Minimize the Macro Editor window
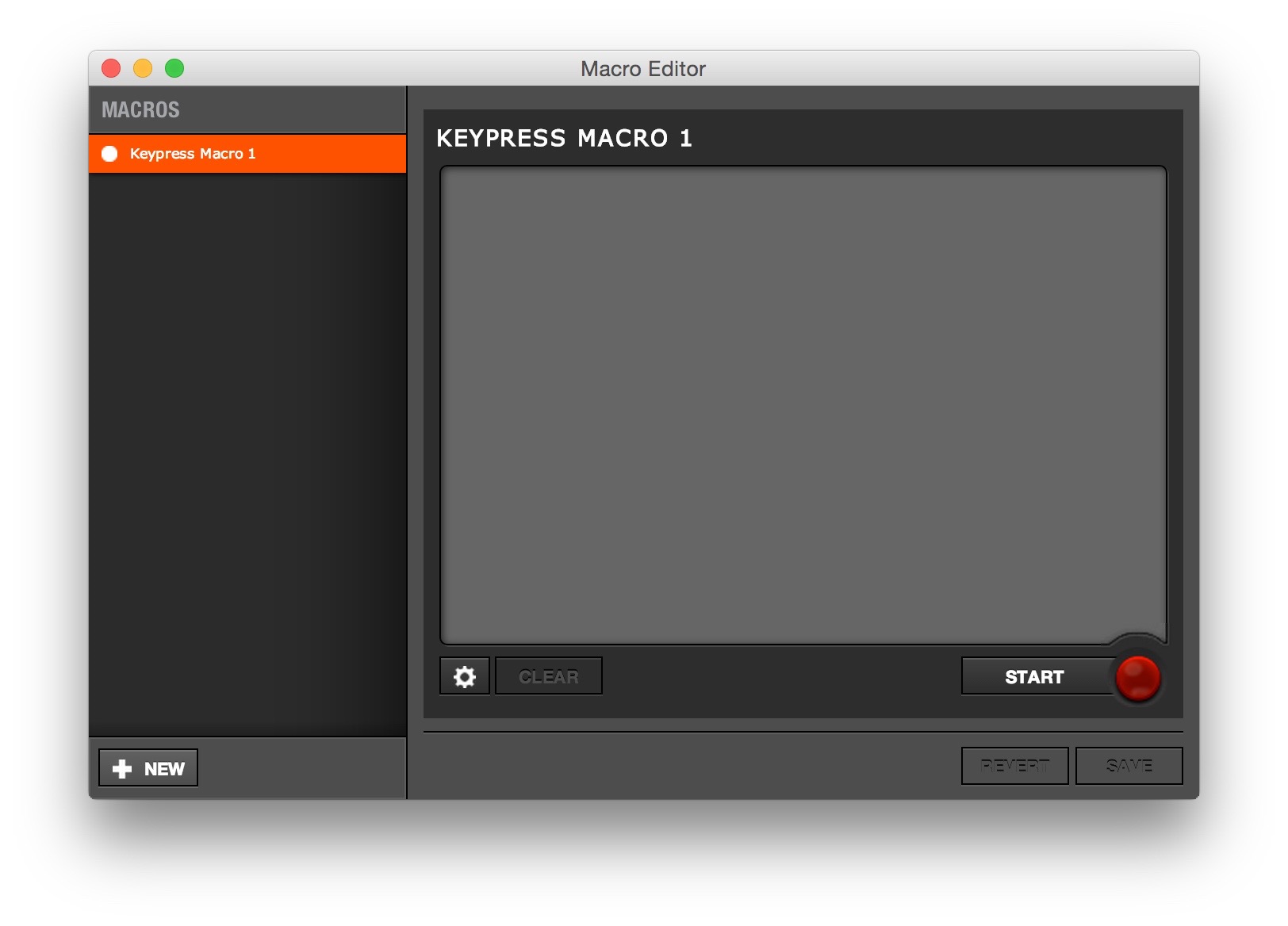Image resolution: width=1288 pixels, height=926 pixels. [x=143, y=69]
